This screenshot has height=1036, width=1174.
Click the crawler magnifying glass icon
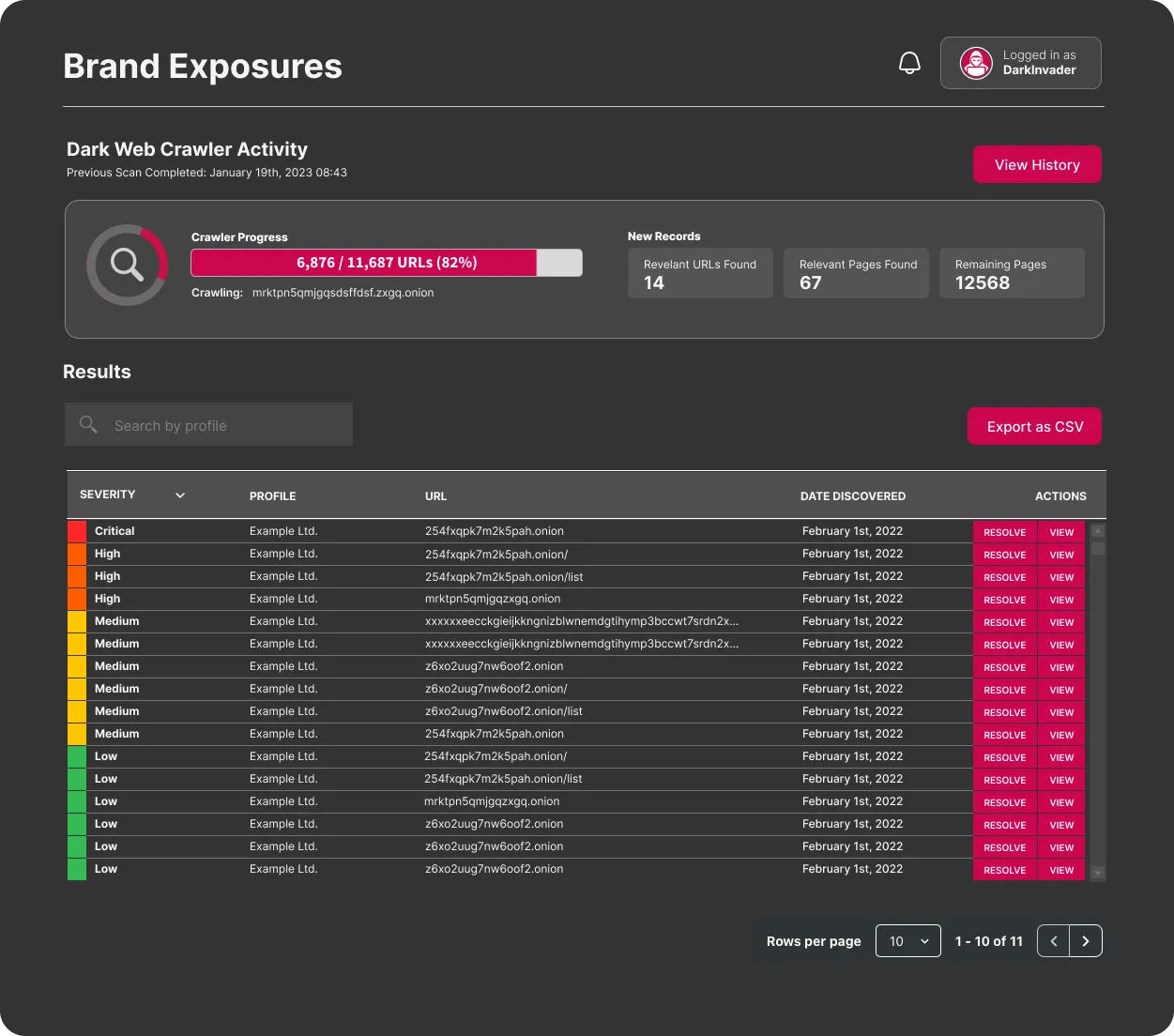(x=127, y=265)
